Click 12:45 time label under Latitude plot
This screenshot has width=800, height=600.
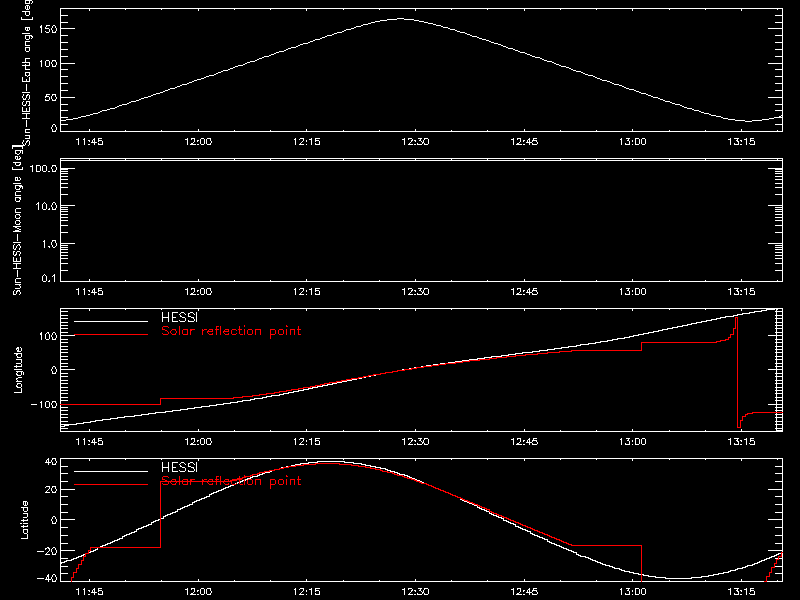524,592
